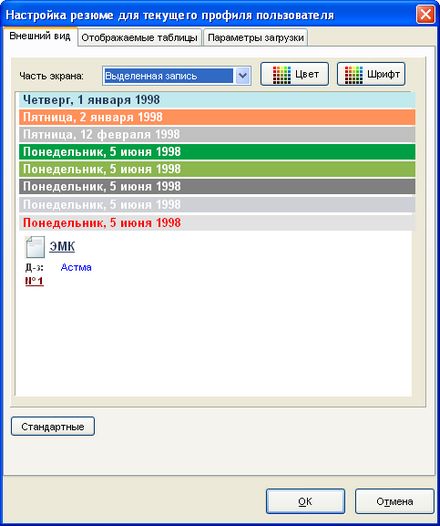Image resolution: width=440 pixels, height=526 pixels.
Task: Open the Часть экрана dropdown arrow
Action: (x=242, y=76)
